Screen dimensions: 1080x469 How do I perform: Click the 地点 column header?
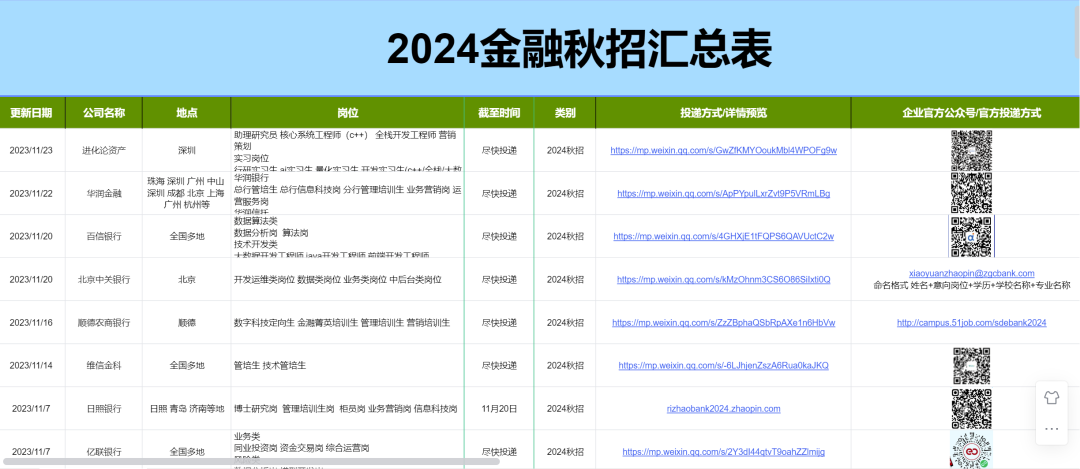187,113
